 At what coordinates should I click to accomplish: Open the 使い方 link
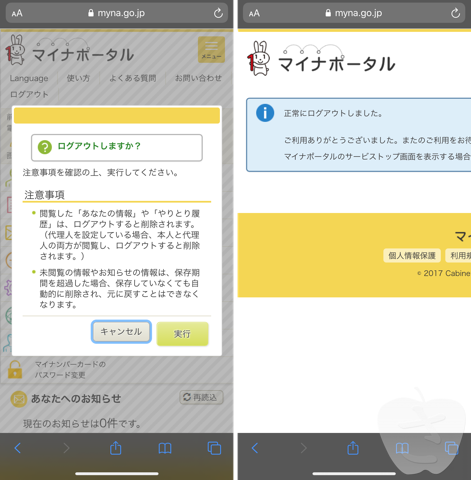pos(78,78)
